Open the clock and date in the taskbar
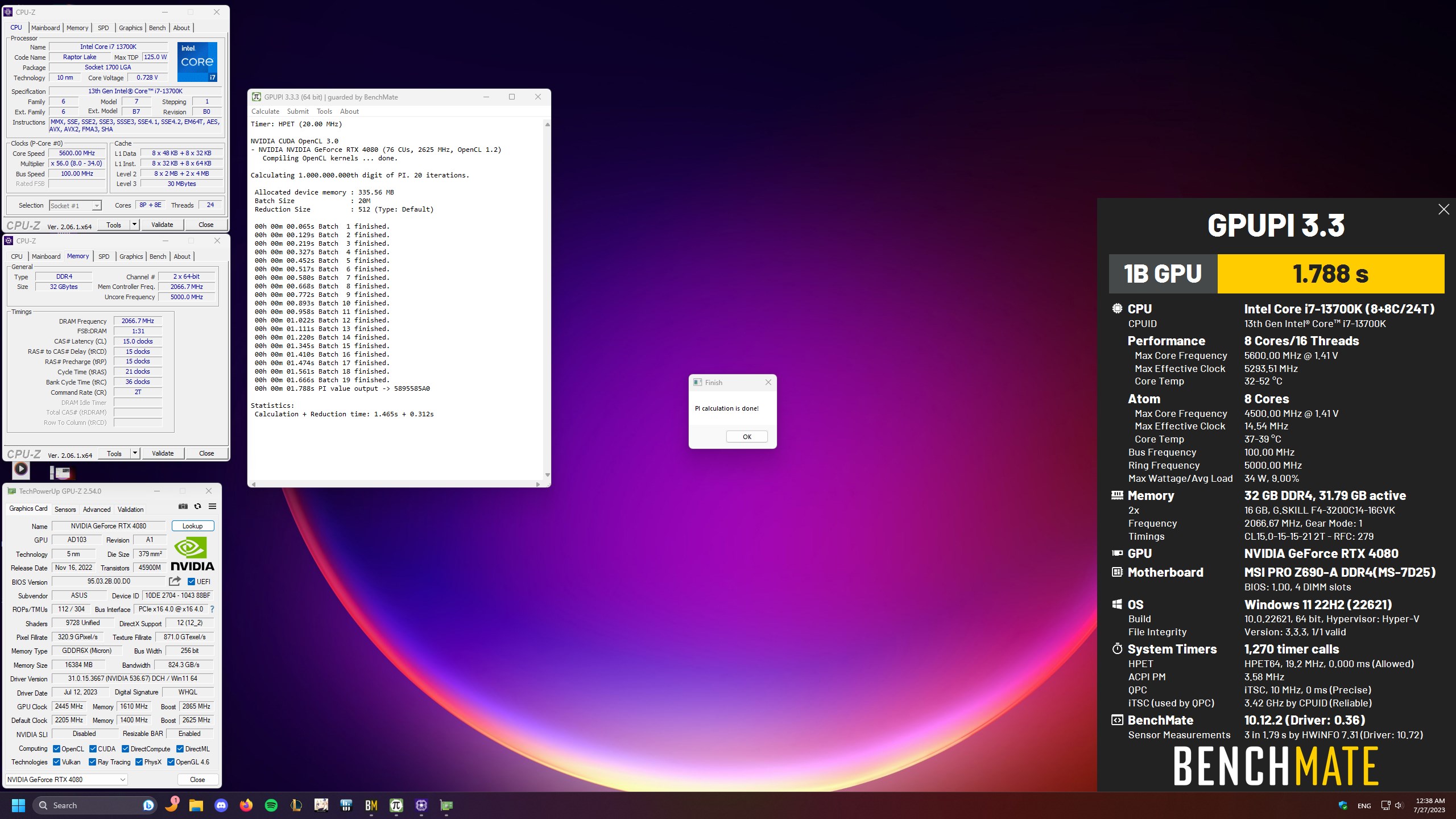The width and height of the screenshot is (1456, 819). pyautogui.click(x=1429, y=805)
